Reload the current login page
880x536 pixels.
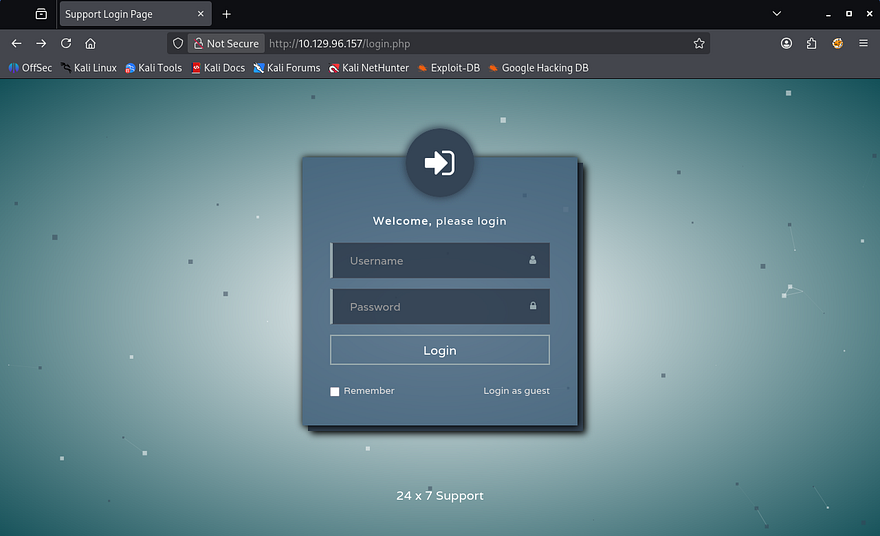66,44
